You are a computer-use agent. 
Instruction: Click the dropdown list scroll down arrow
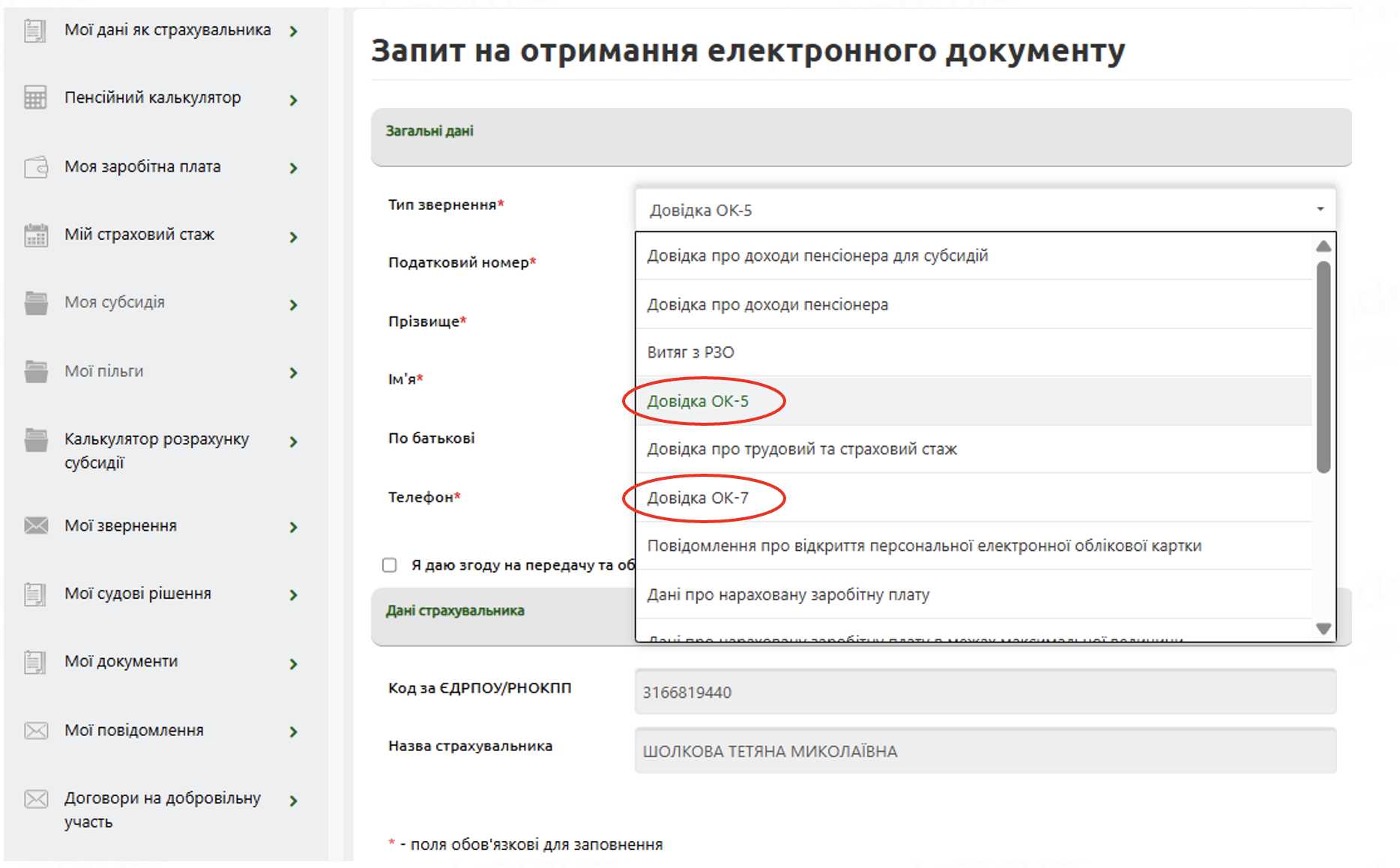1323,629
